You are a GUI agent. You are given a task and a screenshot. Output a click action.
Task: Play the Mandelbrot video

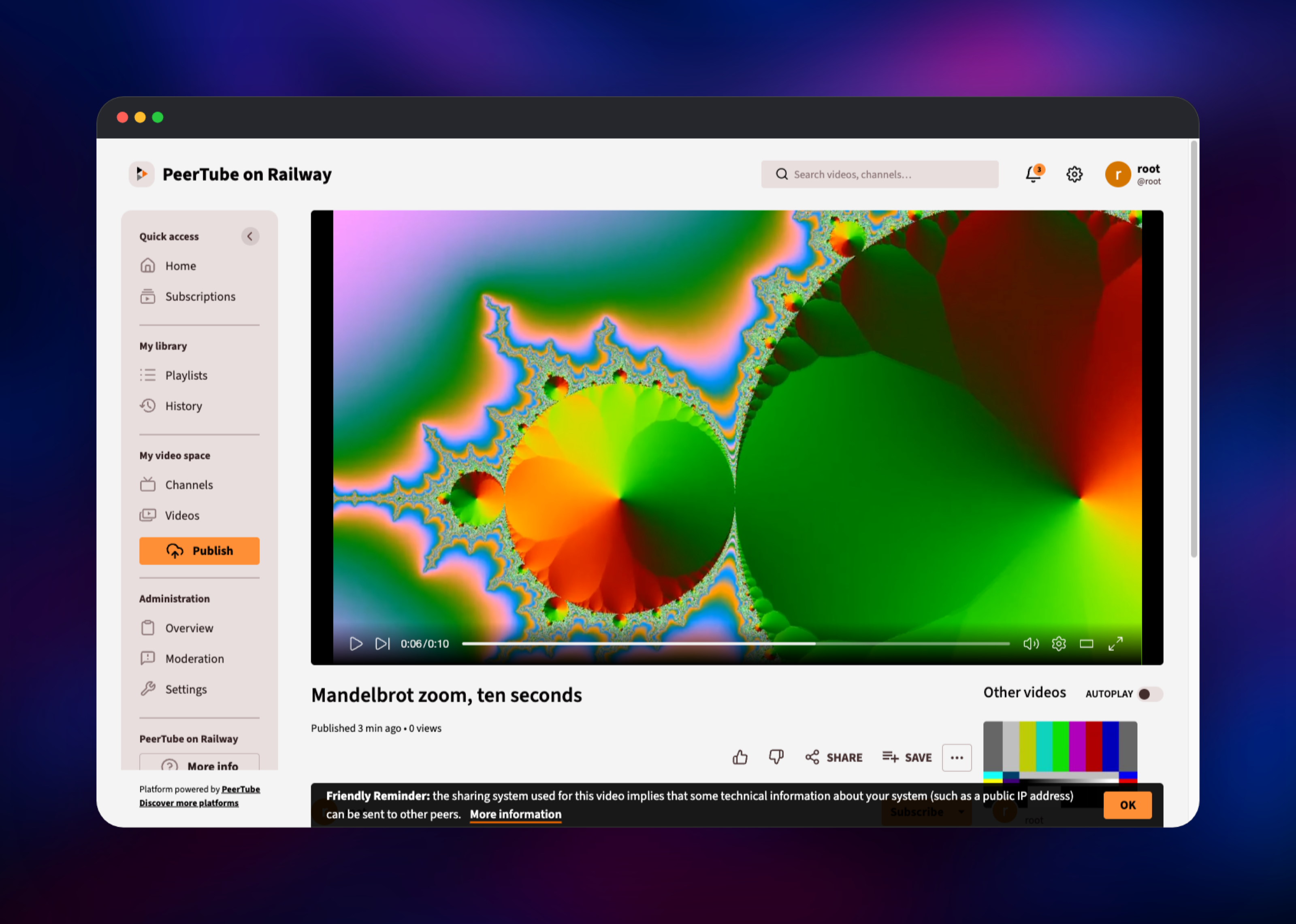[x=356, y=643]
